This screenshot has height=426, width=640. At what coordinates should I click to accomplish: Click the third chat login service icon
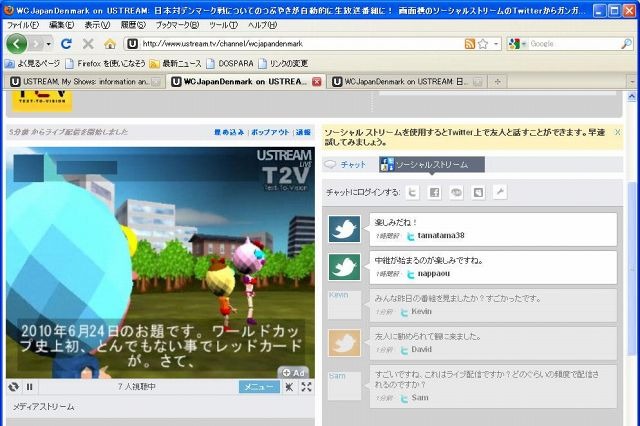[456, 192]
